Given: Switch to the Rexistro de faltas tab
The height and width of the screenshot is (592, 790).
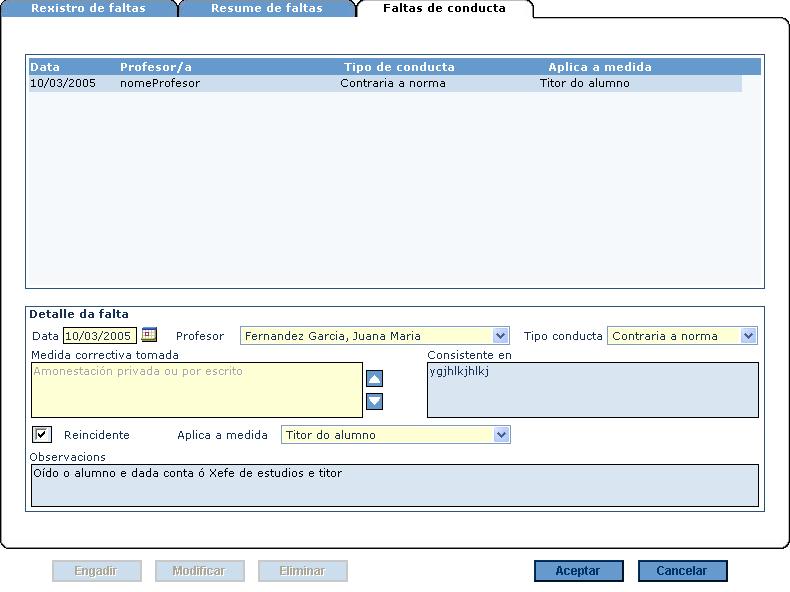Looking at the screenshot, I should [x=88, y=8].
